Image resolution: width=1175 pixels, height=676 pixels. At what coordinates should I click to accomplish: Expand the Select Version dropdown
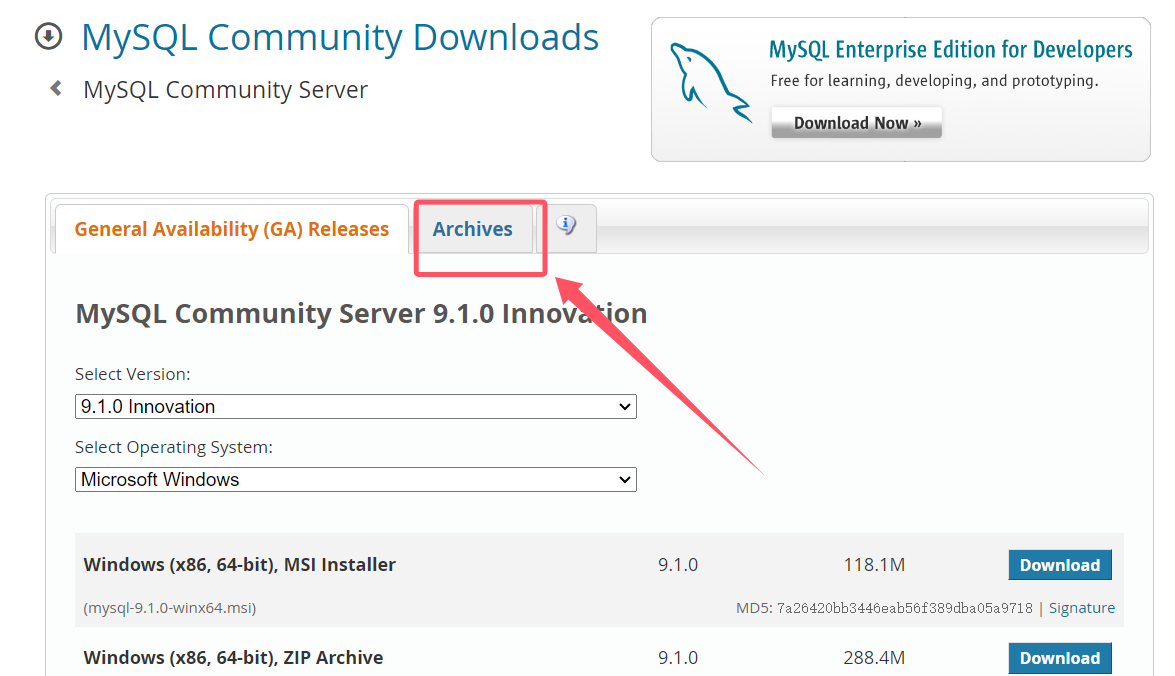coord(356,406)
